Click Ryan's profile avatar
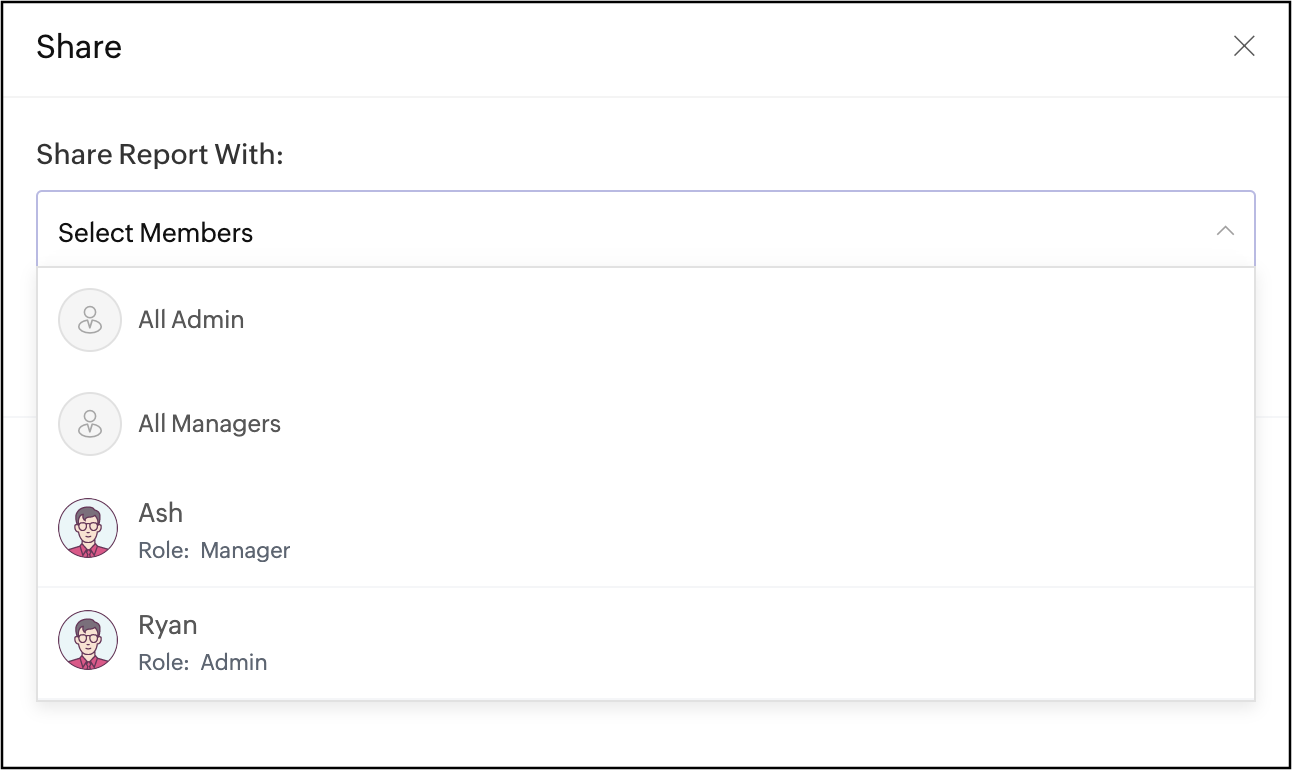Image resolution: width=1292 pixels, height=770 pixels. pos(88,640)
